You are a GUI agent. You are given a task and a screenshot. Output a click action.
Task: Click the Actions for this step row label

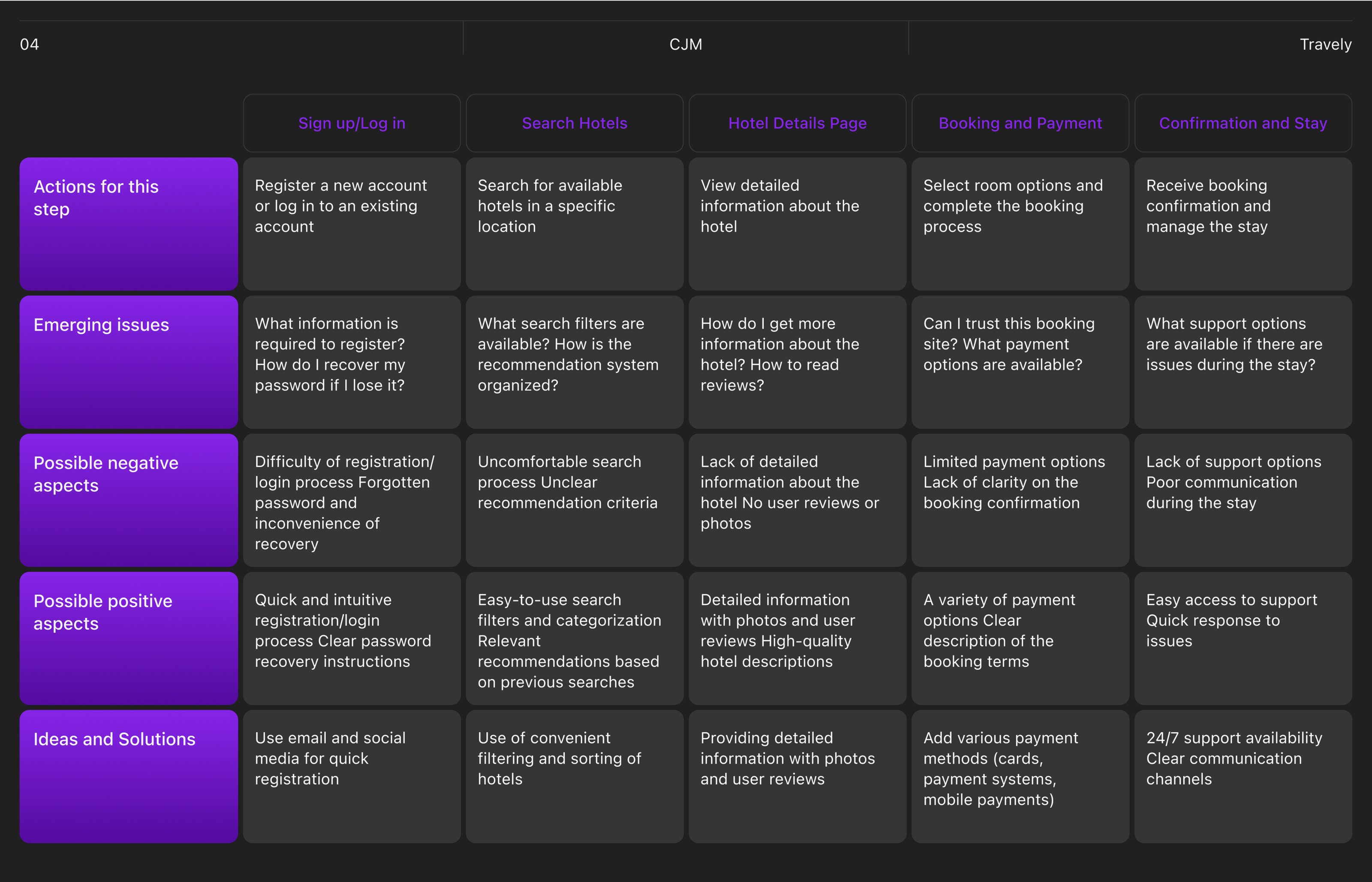(128, 223)
